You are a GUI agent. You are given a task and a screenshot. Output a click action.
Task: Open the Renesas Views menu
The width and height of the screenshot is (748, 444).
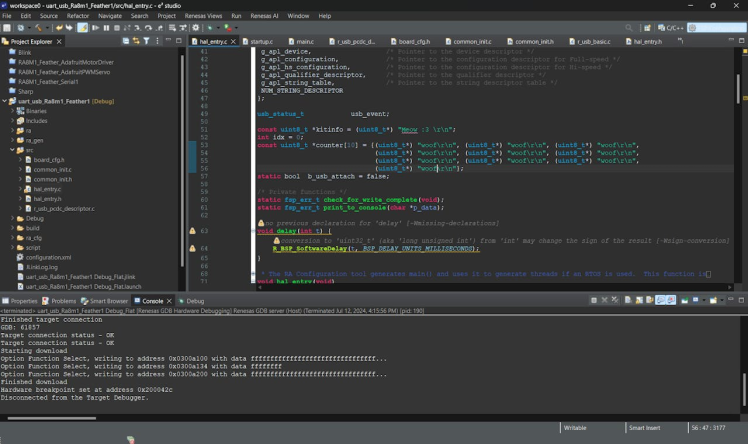203,16
